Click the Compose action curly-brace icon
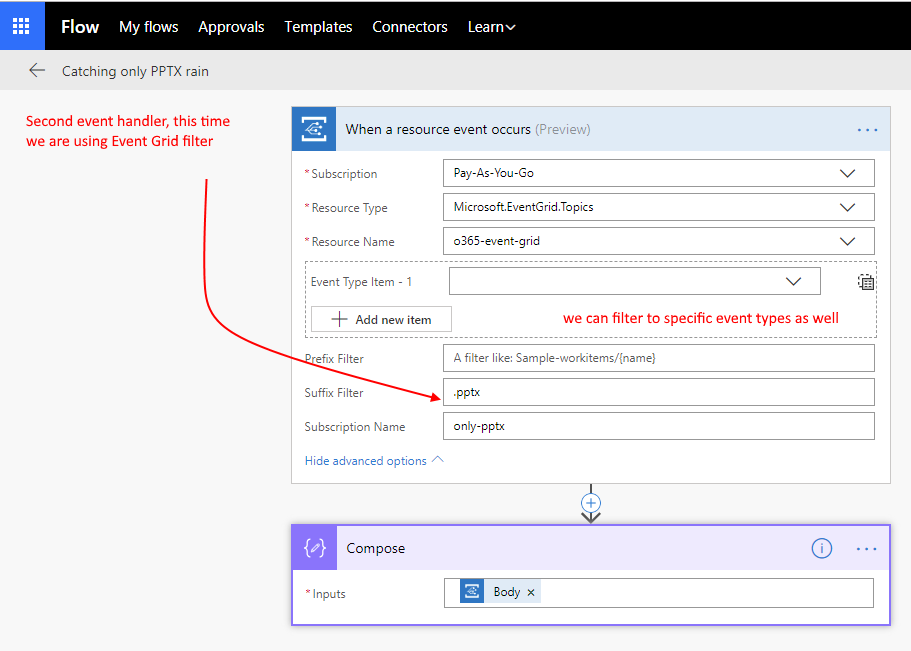 point(314,548)
